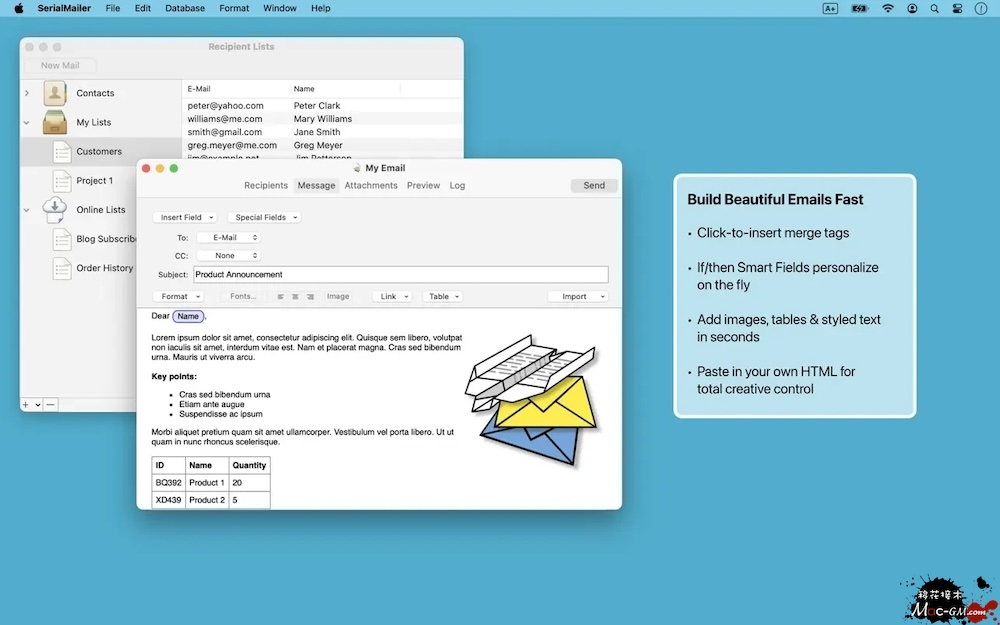Expand the Contacts group in the sidebar
The width and height of the screenshot is (1000, 625).
point(27,93)
